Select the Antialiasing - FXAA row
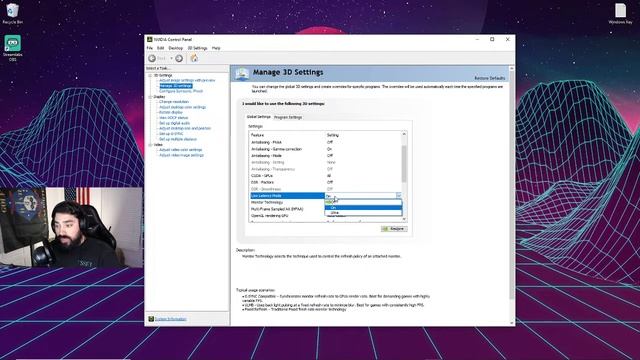 pos(325,142)
